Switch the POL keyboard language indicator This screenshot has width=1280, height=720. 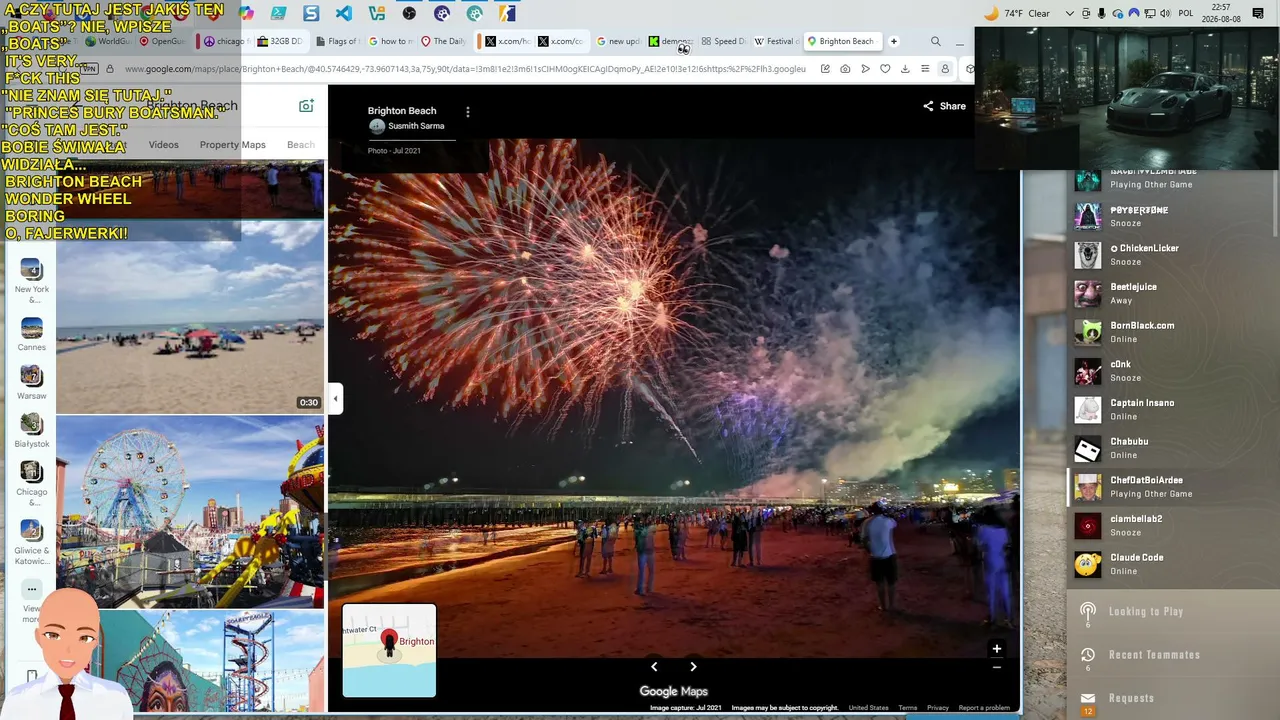1186,13
